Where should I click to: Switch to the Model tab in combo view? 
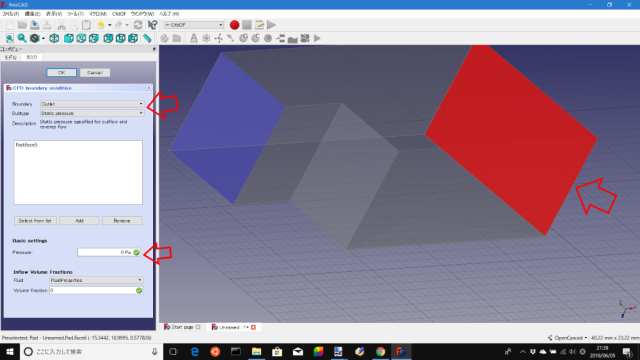point(11,57)
